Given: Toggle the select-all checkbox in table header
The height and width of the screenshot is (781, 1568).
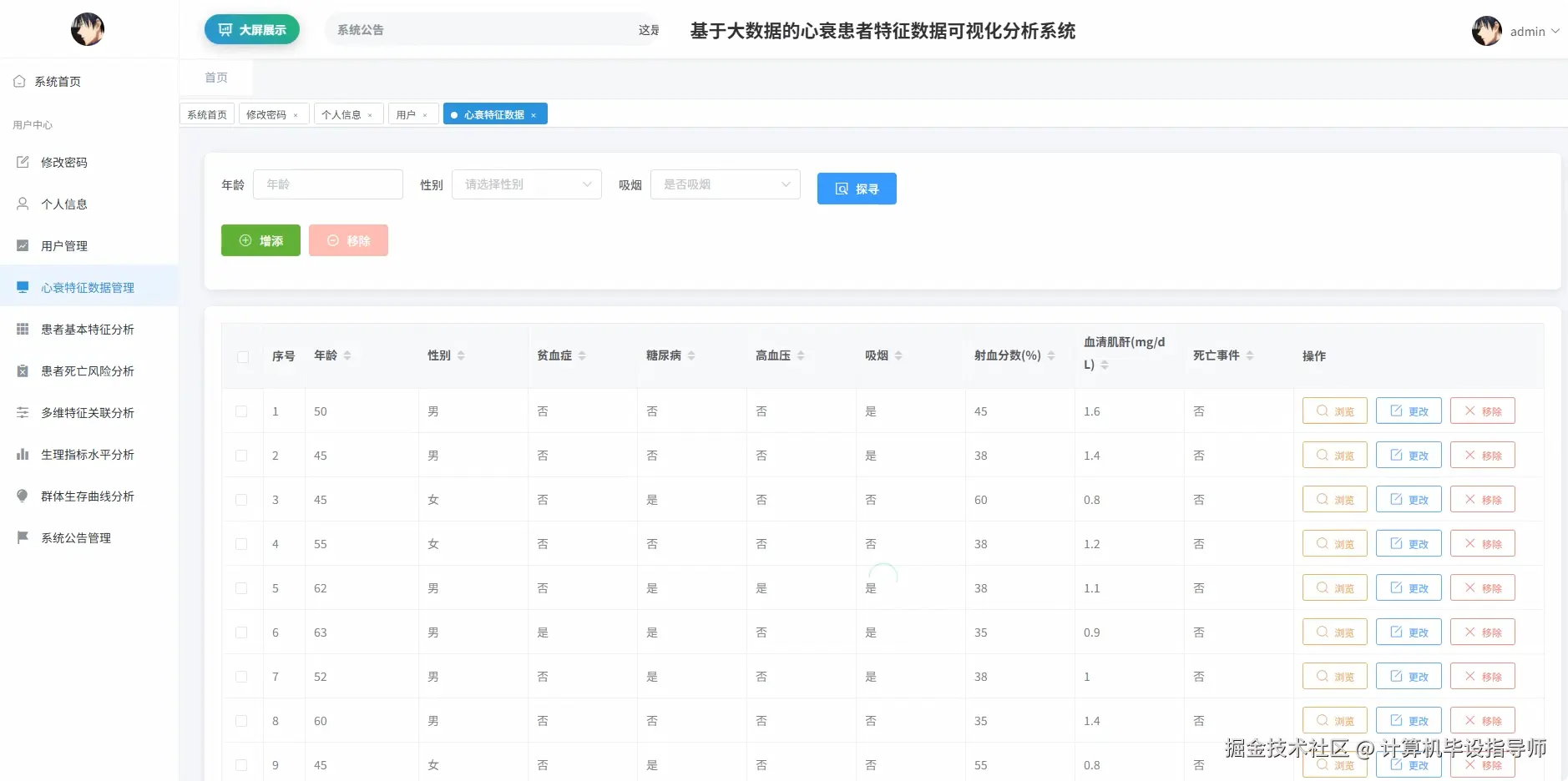Looking at the screenshot, I should [243, 357].
